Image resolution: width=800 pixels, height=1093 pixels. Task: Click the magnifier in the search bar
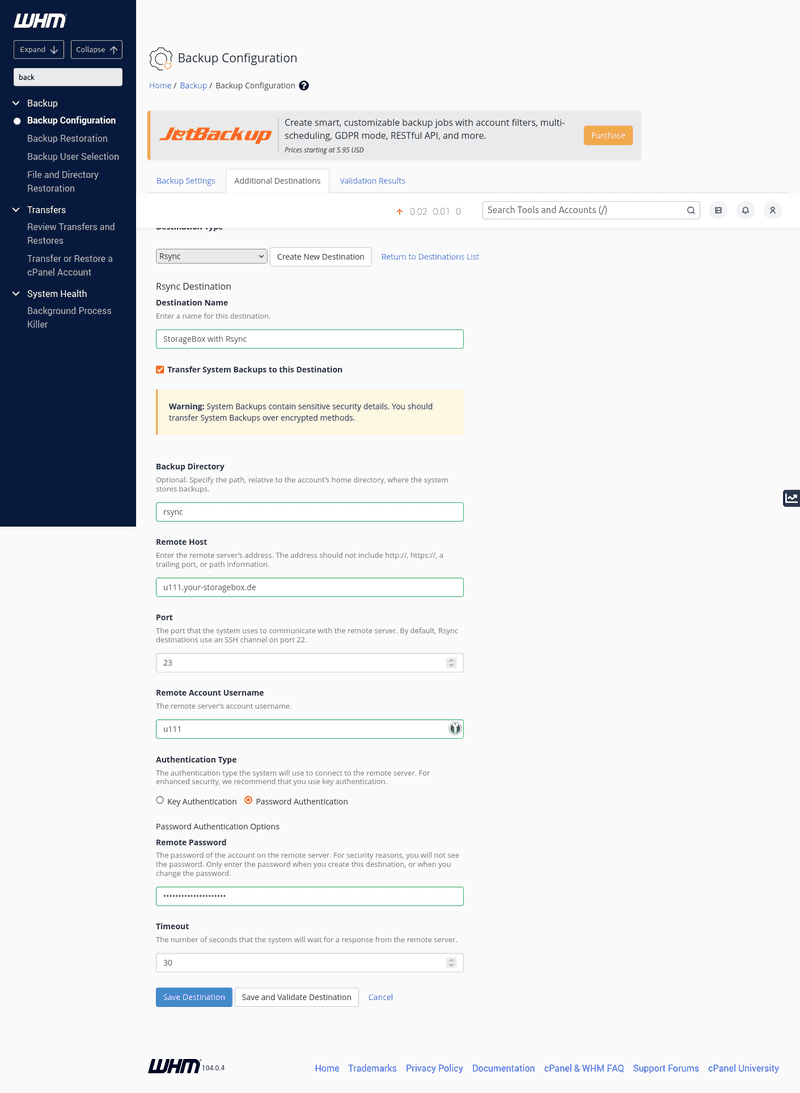(690, 210)
